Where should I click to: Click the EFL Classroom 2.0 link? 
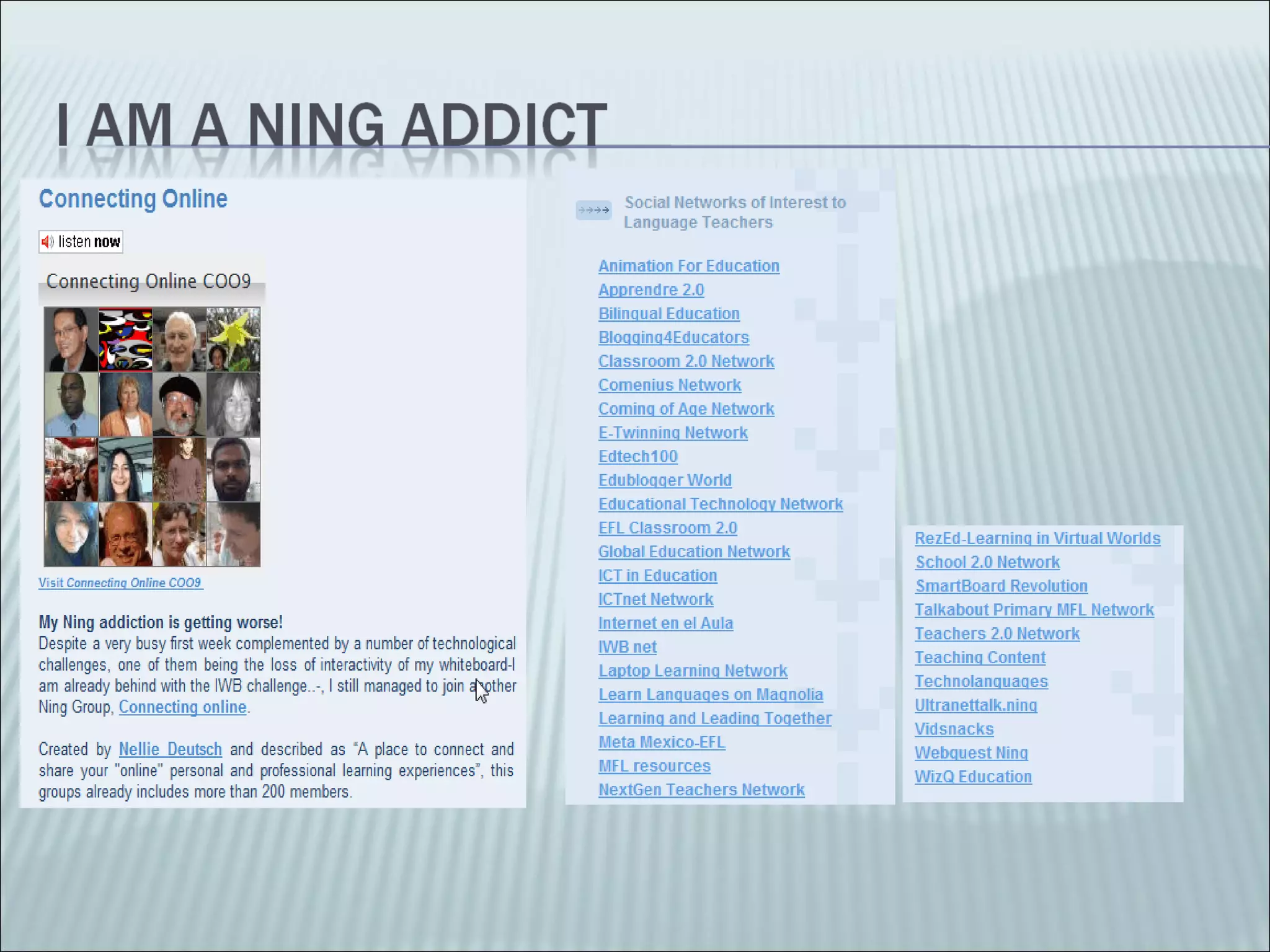[667, 528]
